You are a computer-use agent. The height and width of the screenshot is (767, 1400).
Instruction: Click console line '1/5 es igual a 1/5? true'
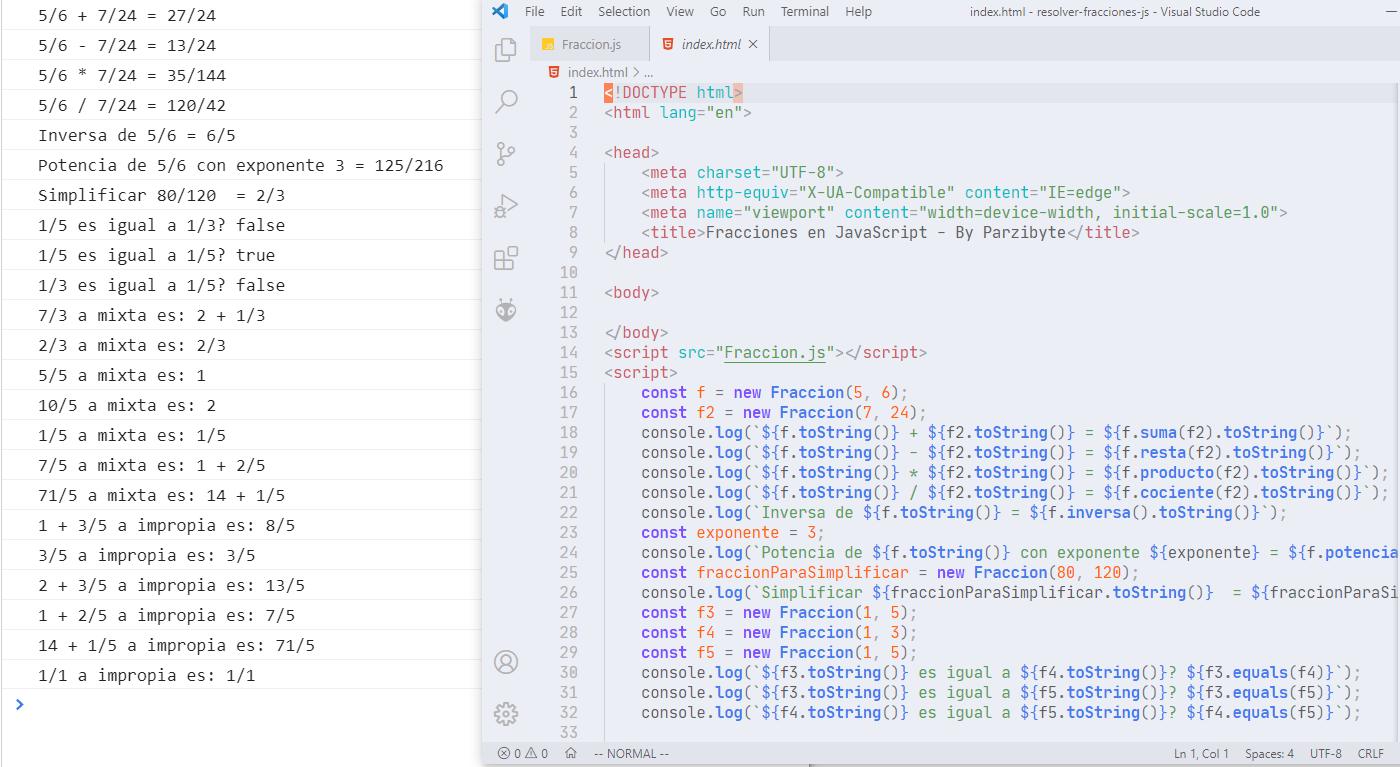pyautogui.click(x=156, y=255)
